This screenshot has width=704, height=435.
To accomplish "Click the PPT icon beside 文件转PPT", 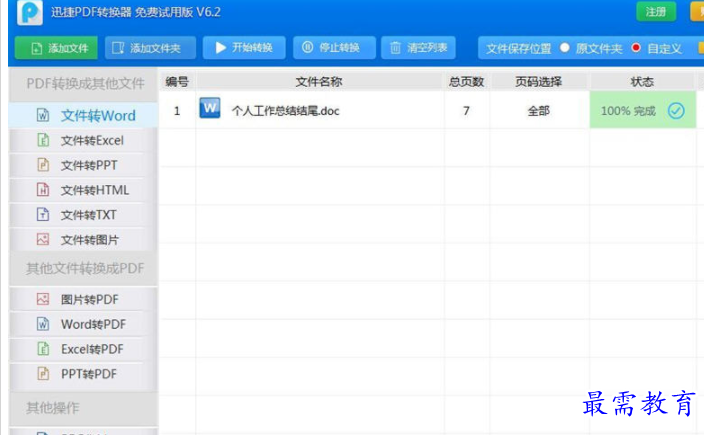I will [43, 165].
